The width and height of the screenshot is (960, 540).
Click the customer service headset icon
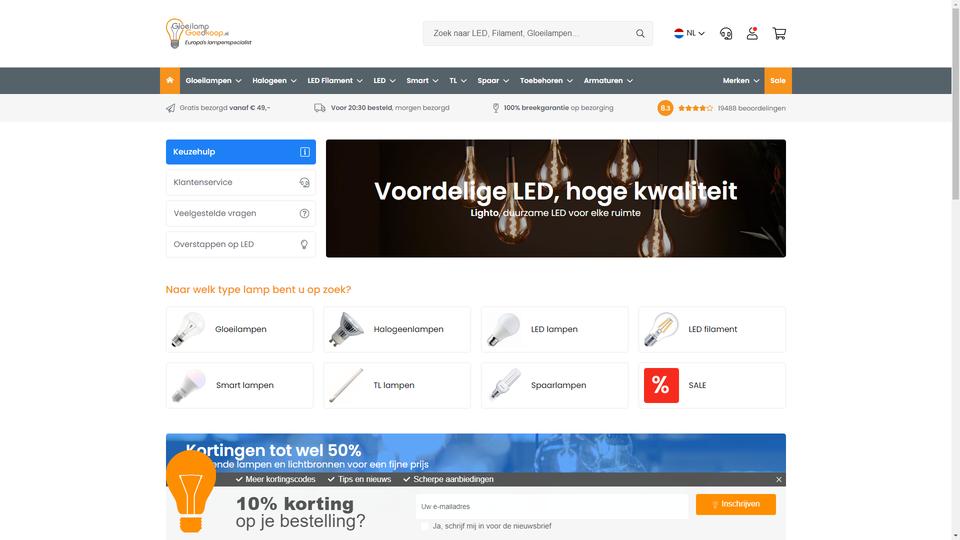tap(726, 34)
